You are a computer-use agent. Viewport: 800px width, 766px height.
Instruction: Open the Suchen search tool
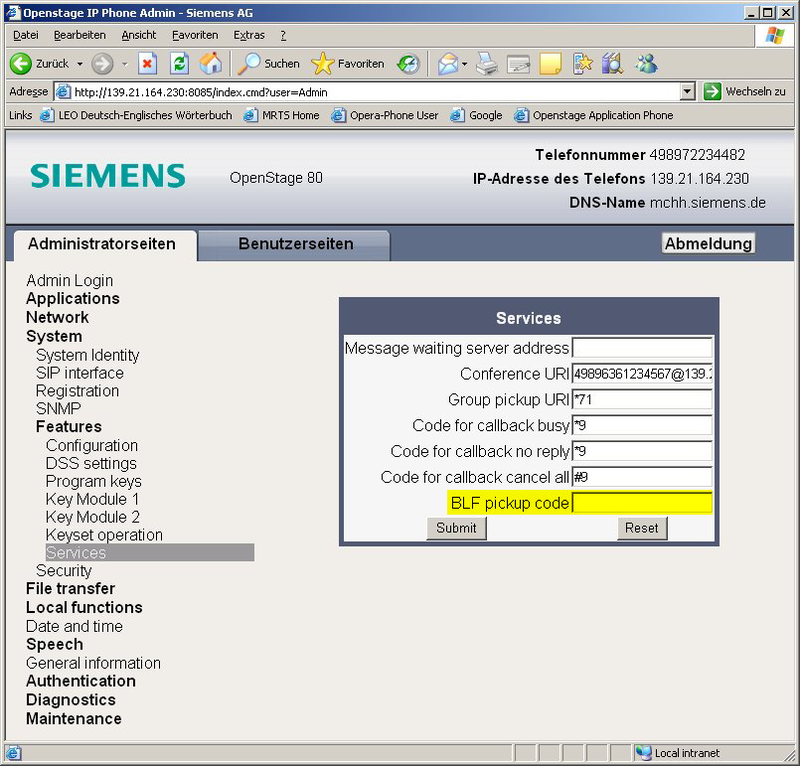268,63
